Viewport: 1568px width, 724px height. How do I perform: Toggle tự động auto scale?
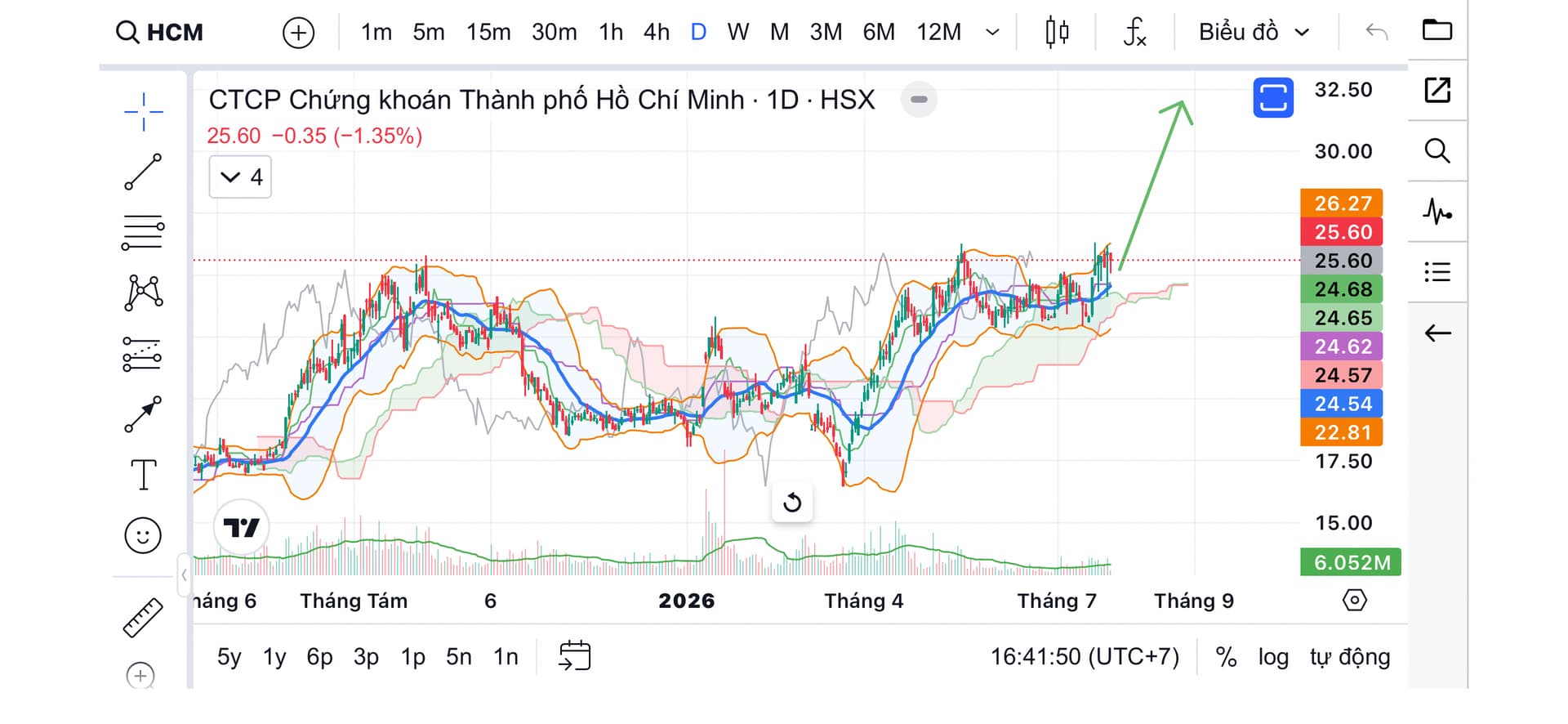(1350, 657)
